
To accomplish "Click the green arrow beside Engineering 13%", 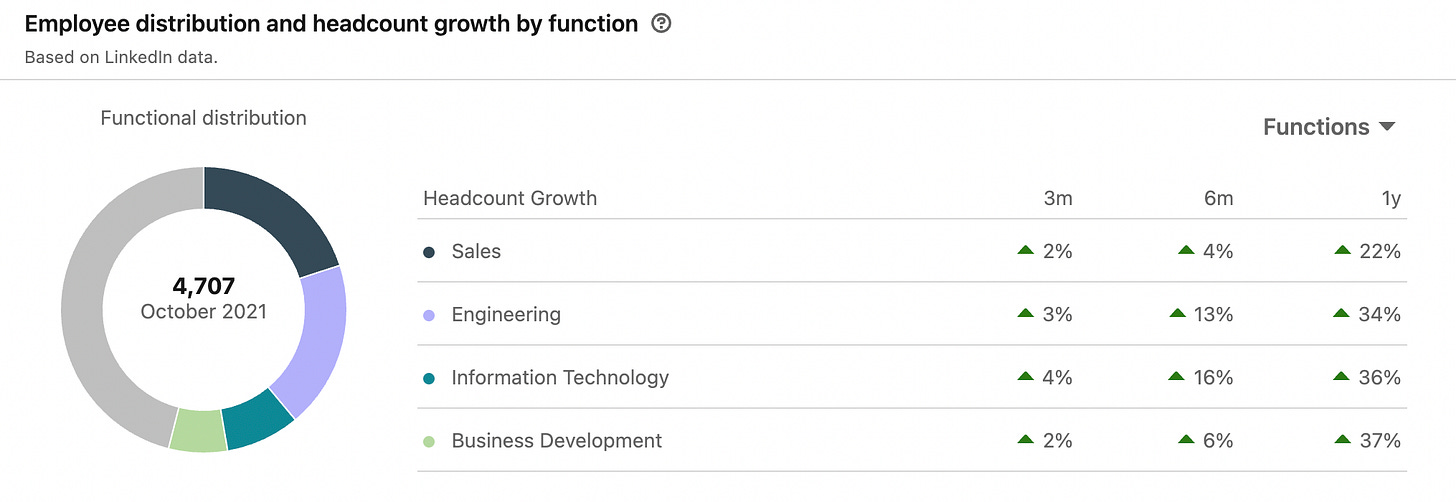I will pos(1177,314).
